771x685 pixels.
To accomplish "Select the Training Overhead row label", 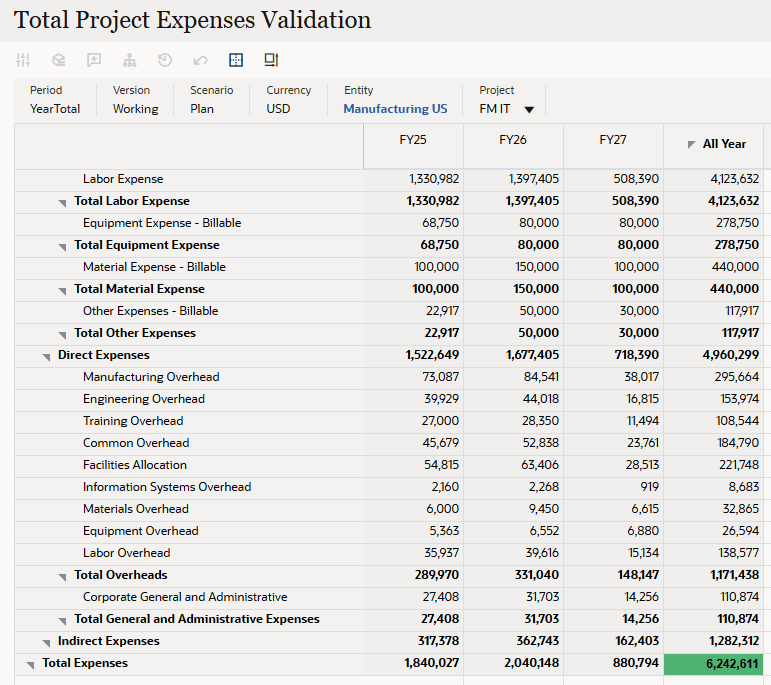I will tap(133, 421).
